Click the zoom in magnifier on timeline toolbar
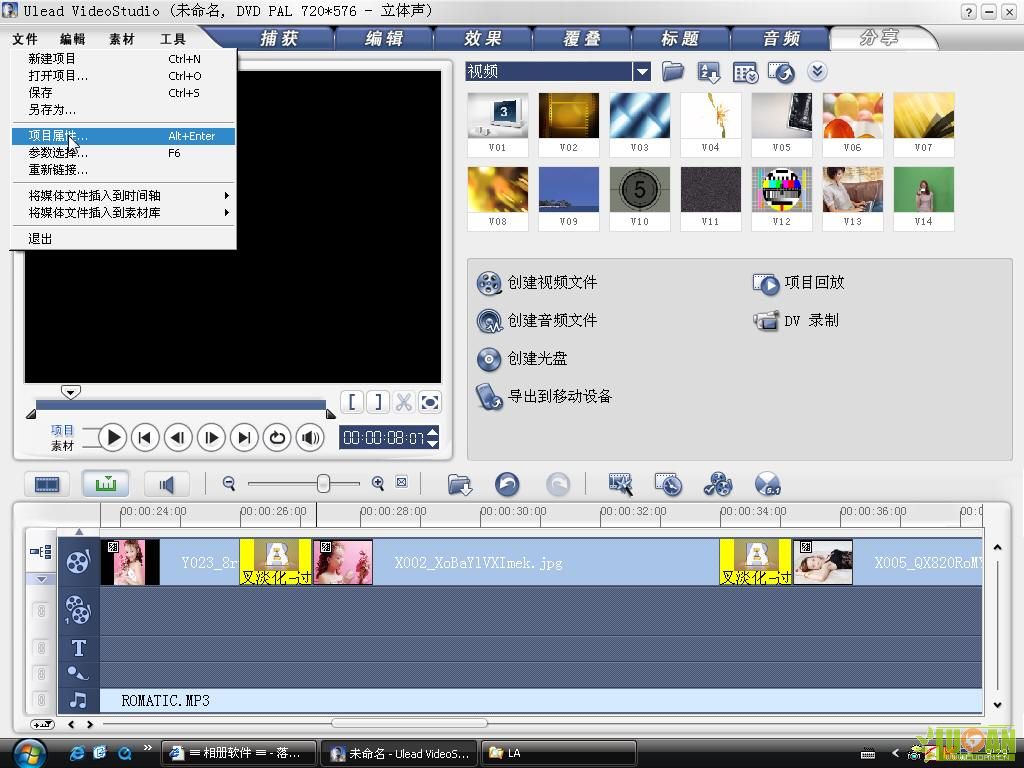Image resolution: width=1024 pixels, height=768 pixels. pos(377,483)
